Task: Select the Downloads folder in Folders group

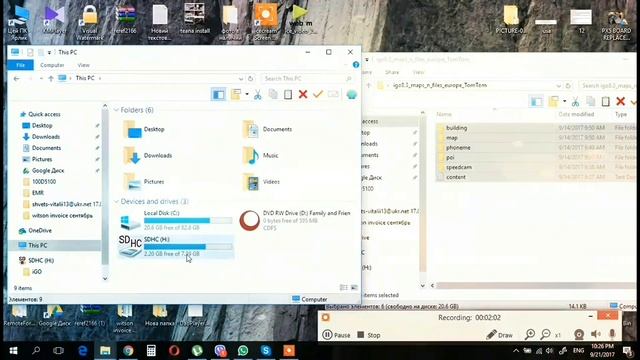Action: [x=148, y=156]
